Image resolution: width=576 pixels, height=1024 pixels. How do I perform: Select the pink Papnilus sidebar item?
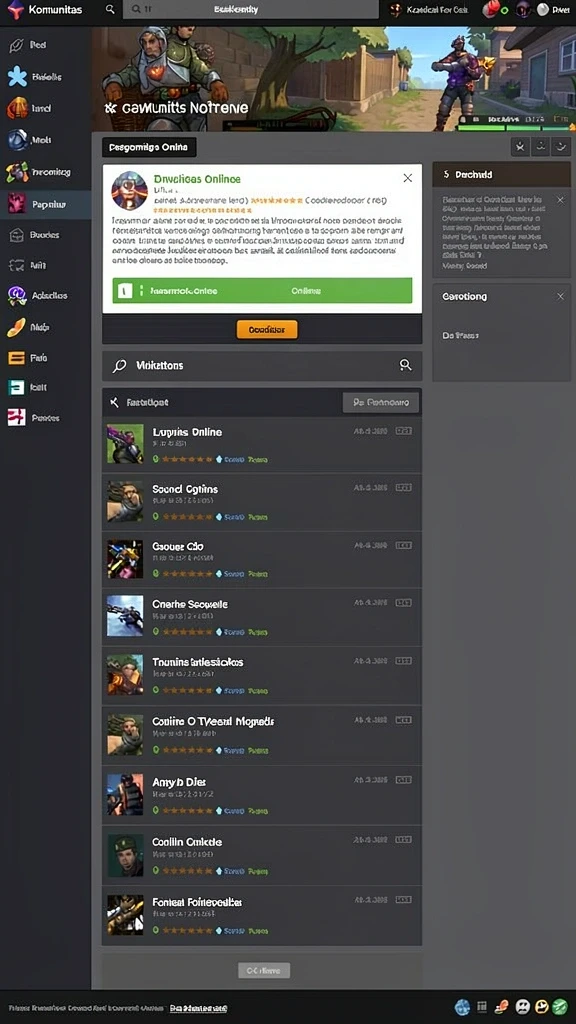point(46,204)
